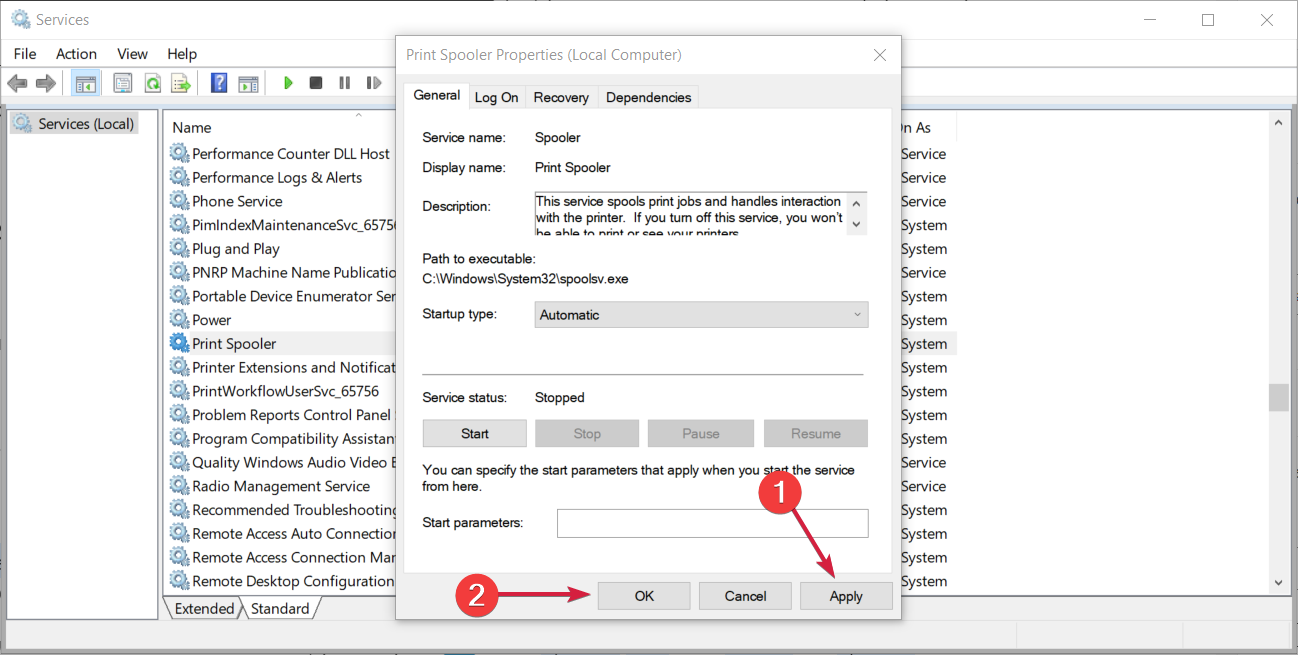Go forward with the toolbar Forward arrow

(x=45, y=83)
